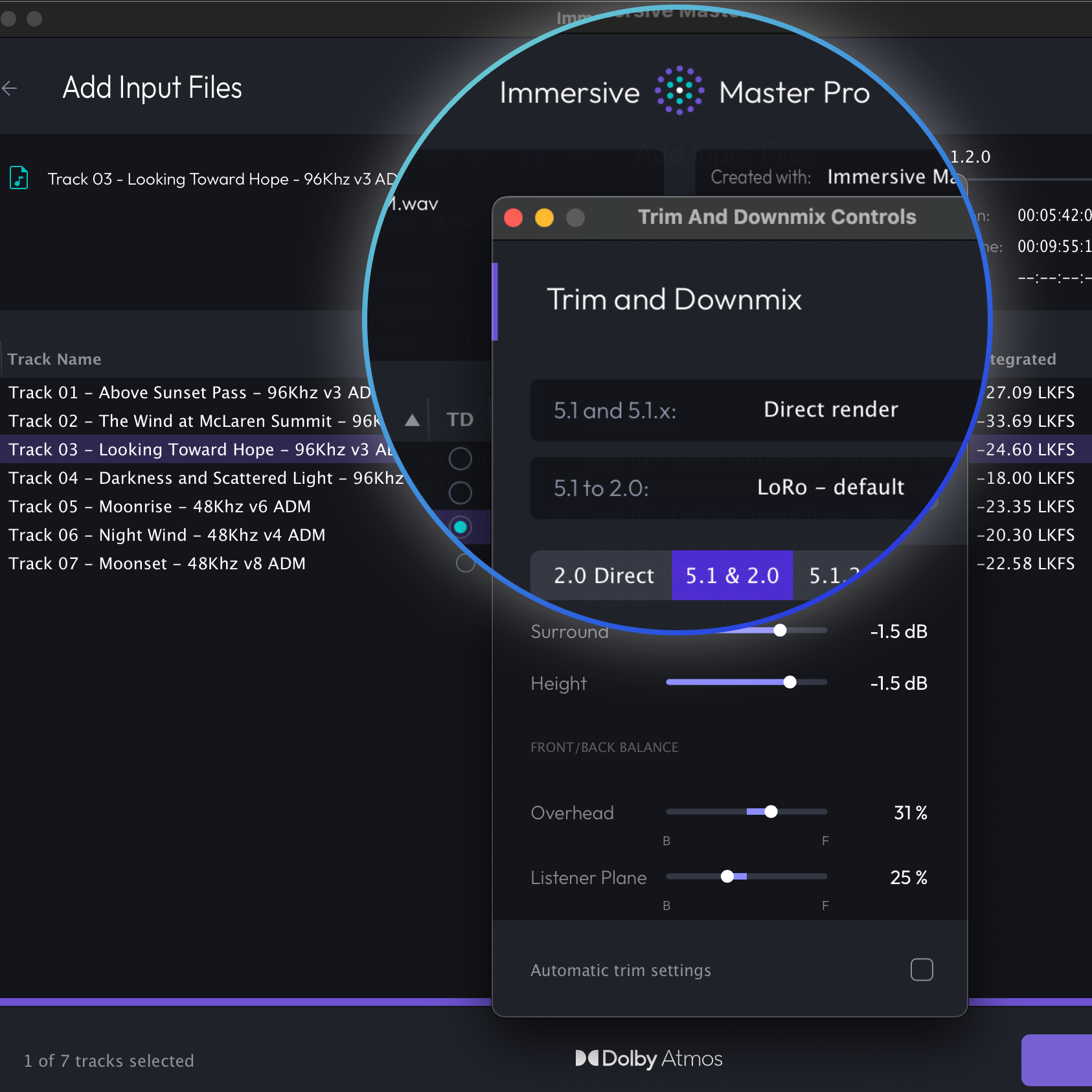Click the Height -1.5 dB value
Viewport: 1092px width, 1092px height.
click(x=898, y=683)
